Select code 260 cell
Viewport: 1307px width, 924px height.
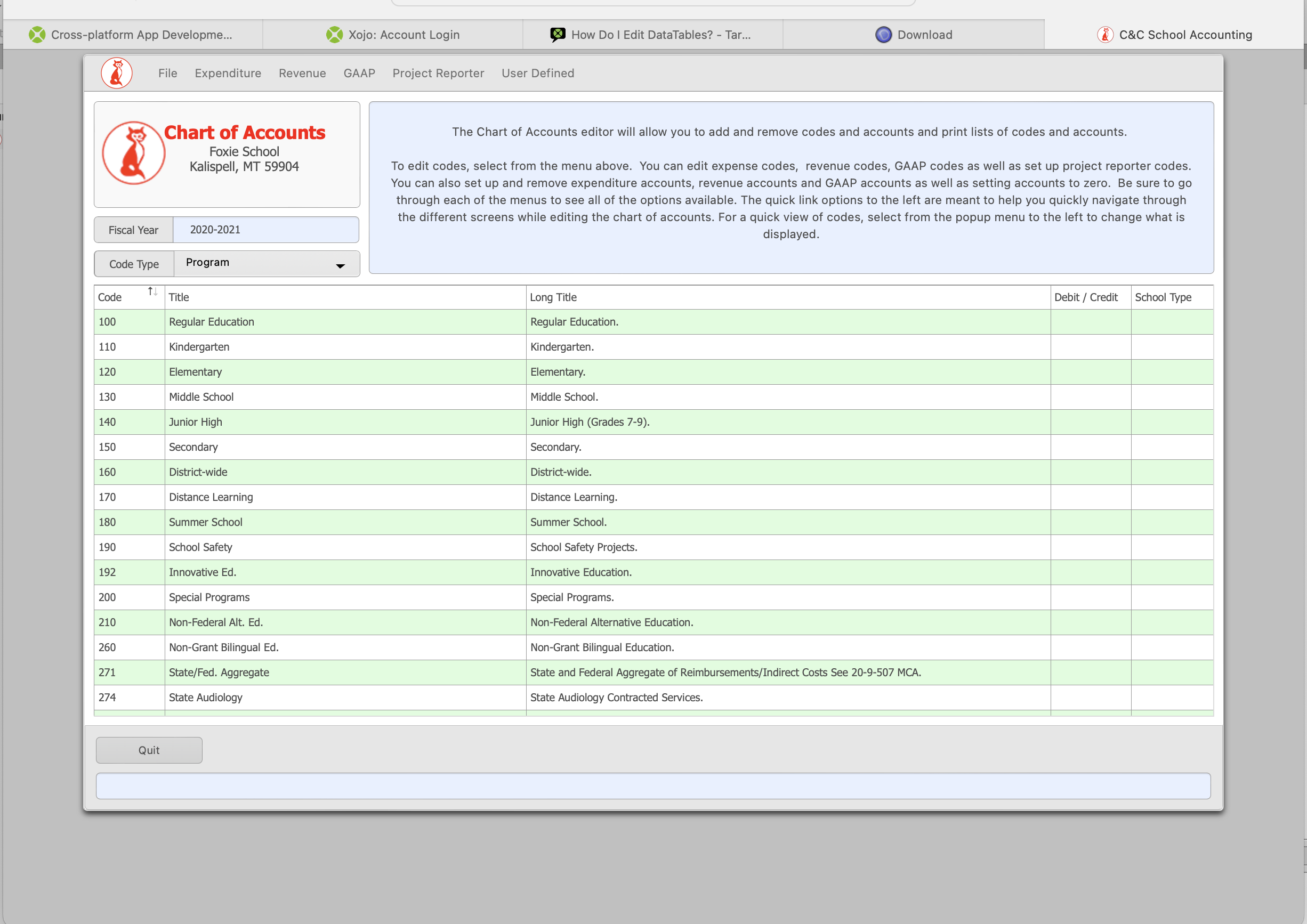pos(129,647)
